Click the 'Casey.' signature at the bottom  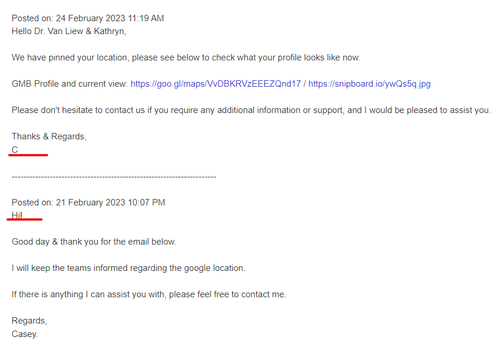coord(25,334)
